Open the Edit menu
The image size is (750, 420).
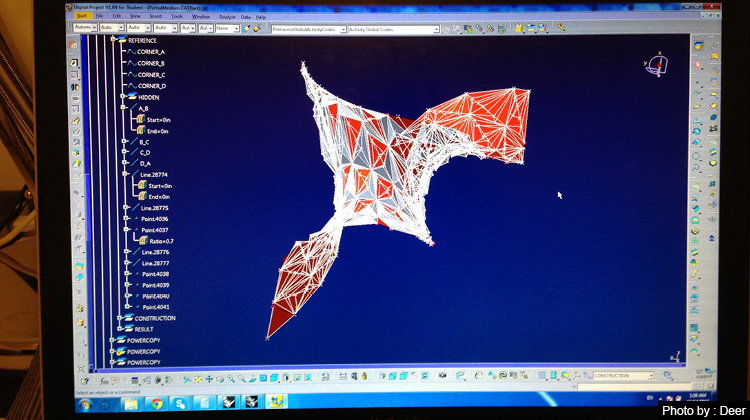point(116,16)
